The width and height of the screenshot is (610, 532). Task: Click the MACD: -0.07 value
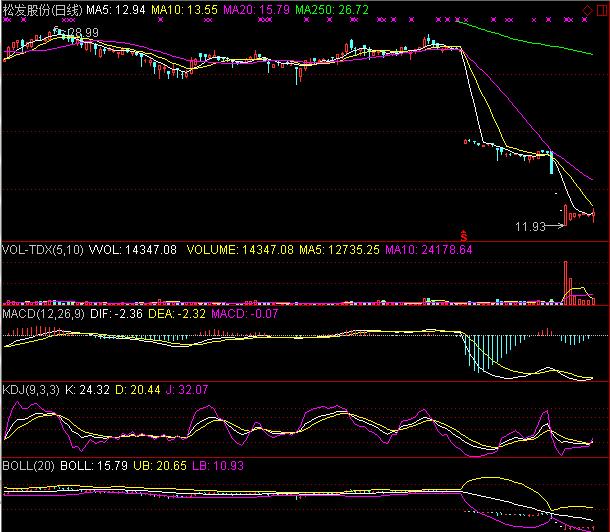tap(245, 314)
